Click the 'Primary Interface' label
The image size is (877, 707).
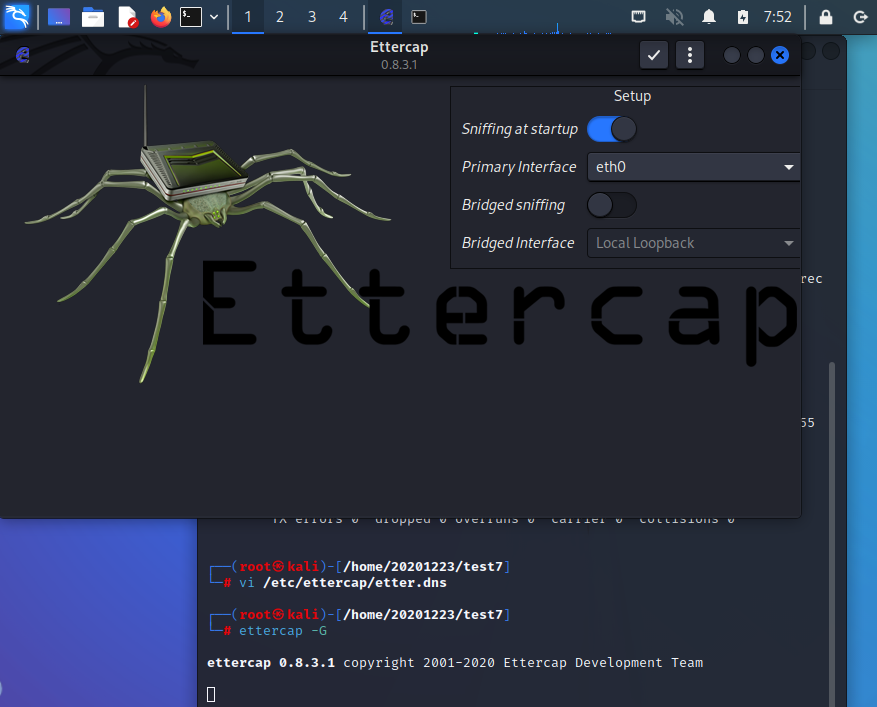tap(519, 167)
